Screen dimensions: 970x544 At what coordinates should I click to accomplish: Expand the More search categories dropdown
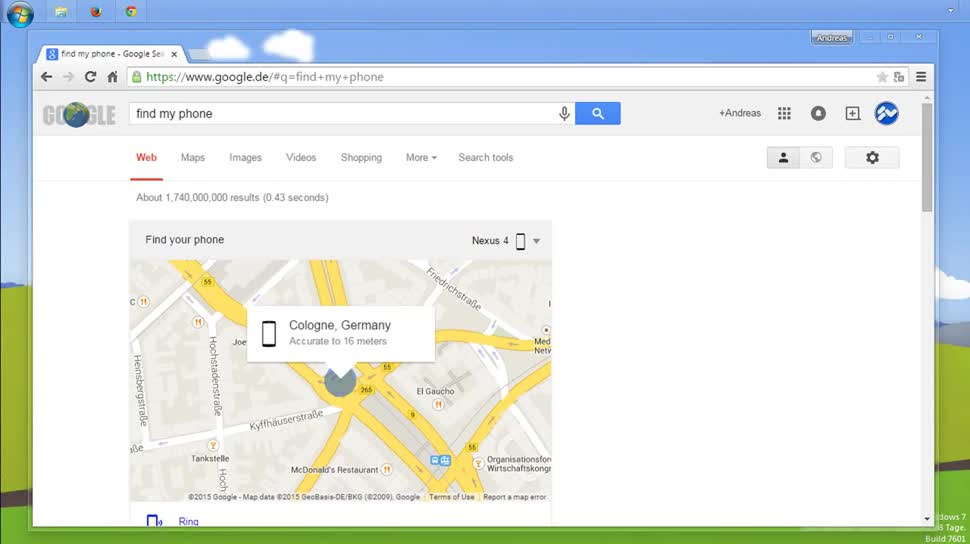tap(421, 158)
